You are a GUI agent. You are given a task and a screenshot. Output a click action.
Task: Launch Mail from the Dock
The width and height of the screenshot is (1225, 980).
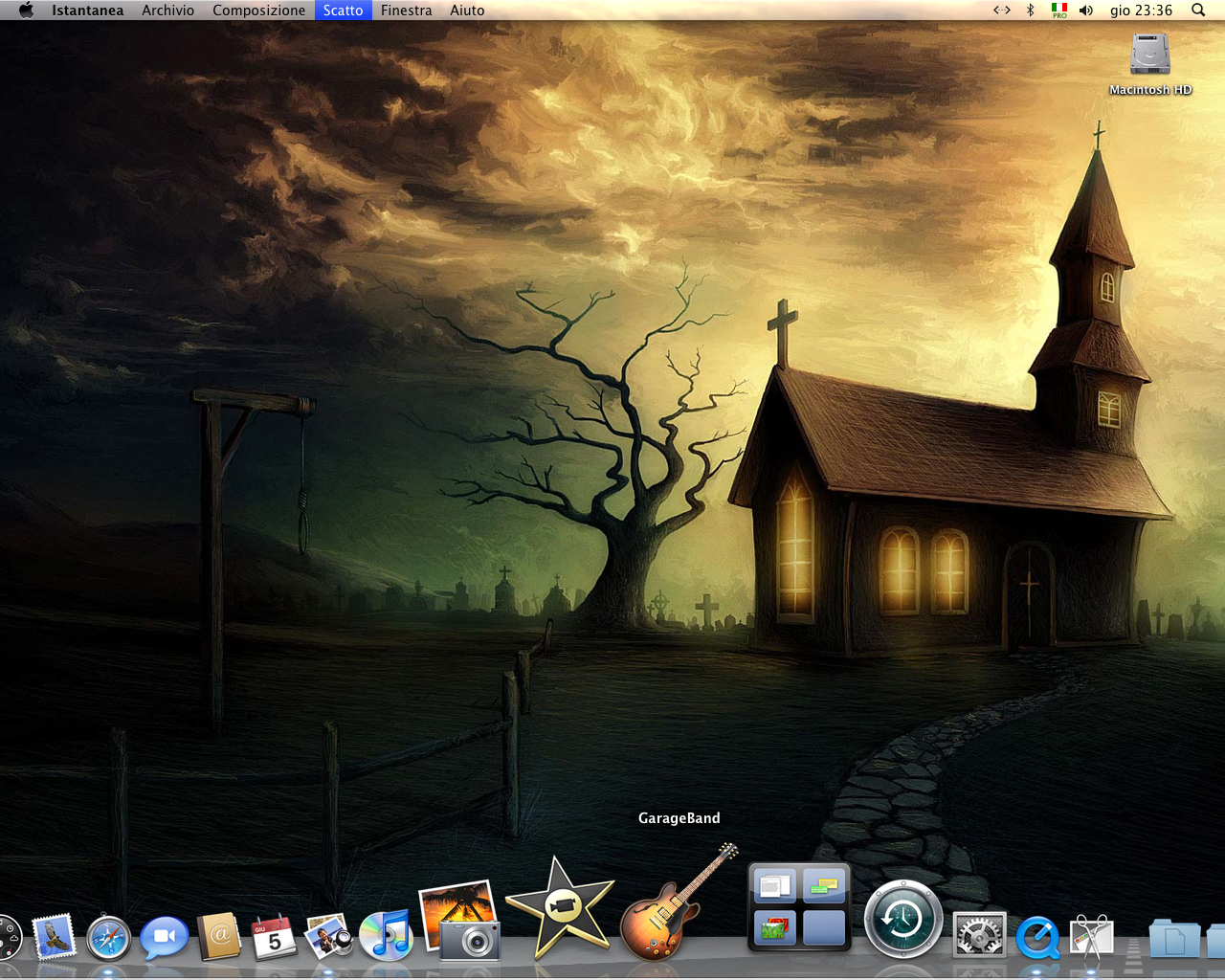(x=54, y=937)
